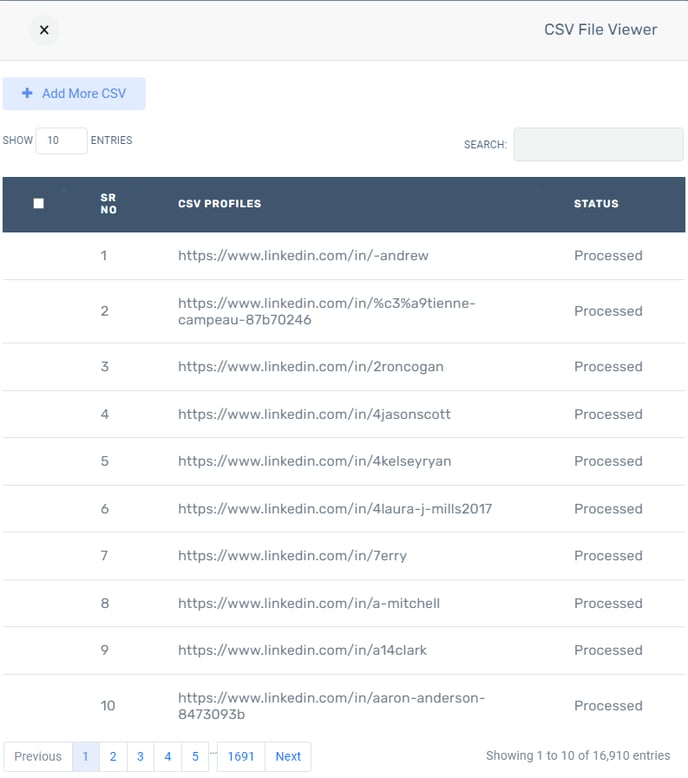Jump to pagination page 4
Screen dimensions: 688x778
(x=168, y=756)
